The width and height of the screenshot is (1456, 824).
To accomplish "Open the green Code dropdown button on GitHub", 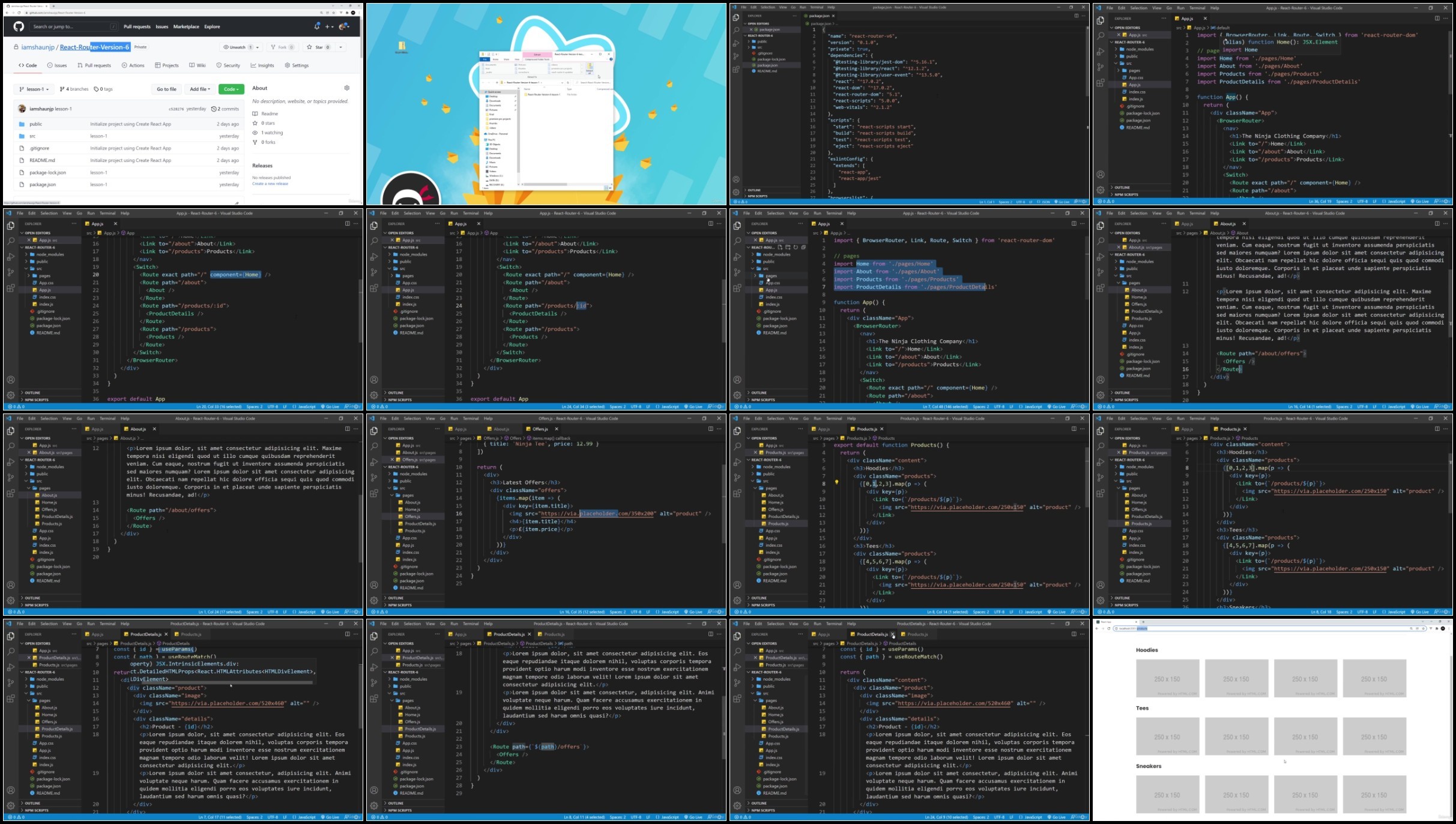I will point(231,89).
